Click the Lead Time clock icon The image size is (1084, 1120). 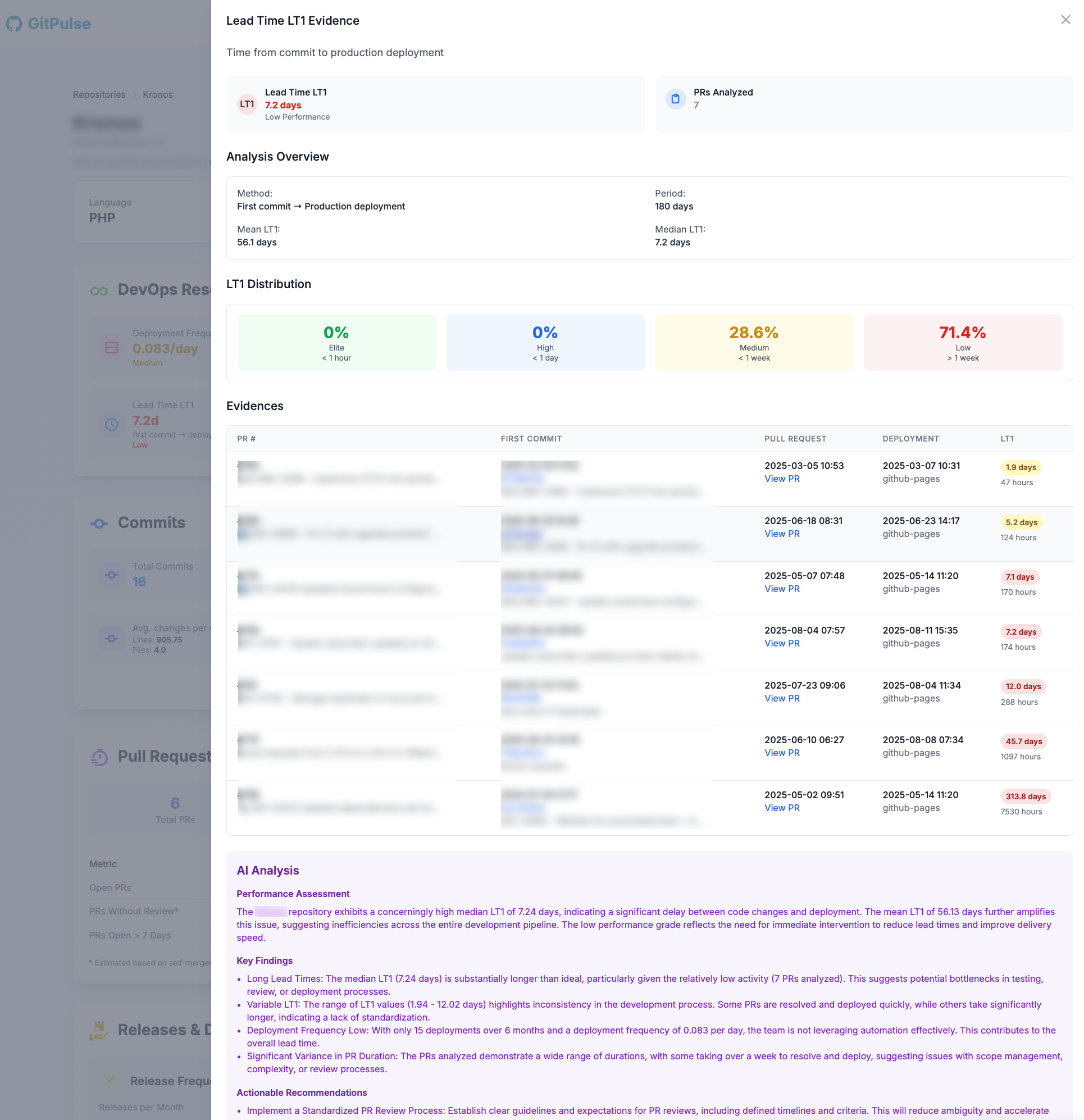point(111,424)
